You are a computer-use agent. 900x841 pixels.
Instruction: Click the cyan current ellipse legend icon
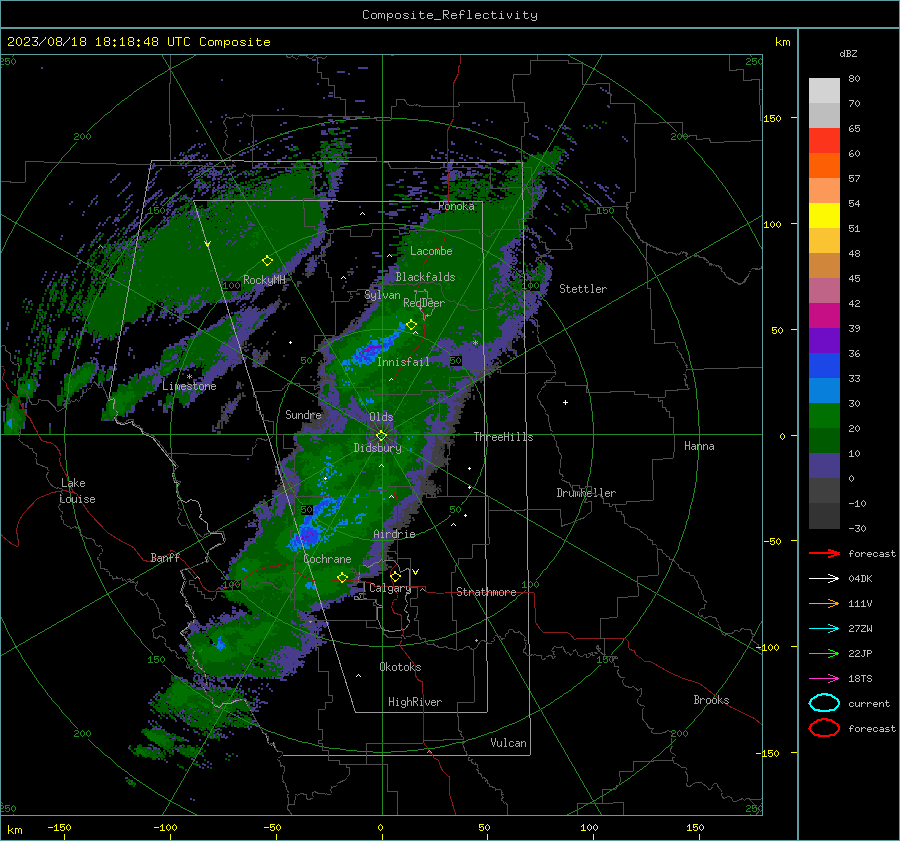pos(824,703)
